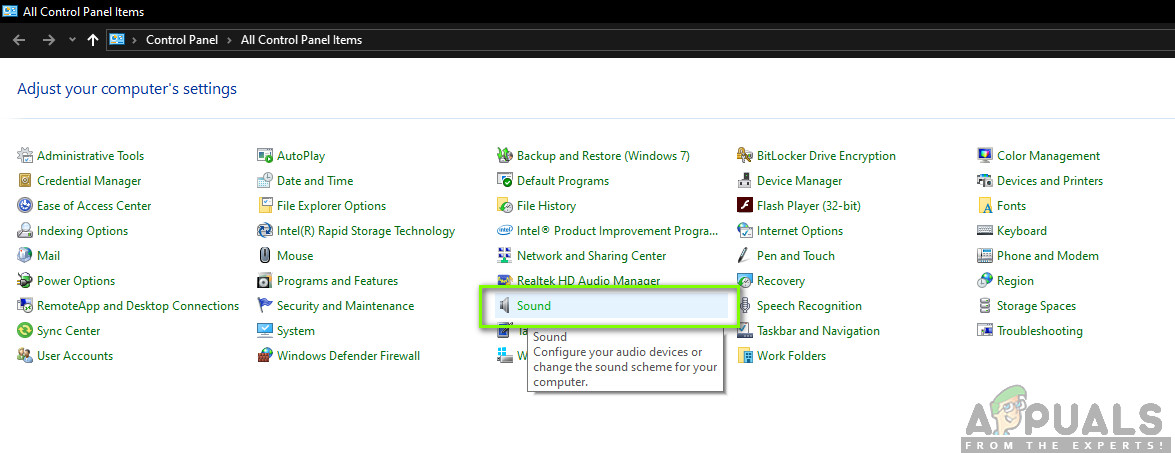The image size is (1175, 453).
Task: Click the Flash Player icon
Action: 745,206
